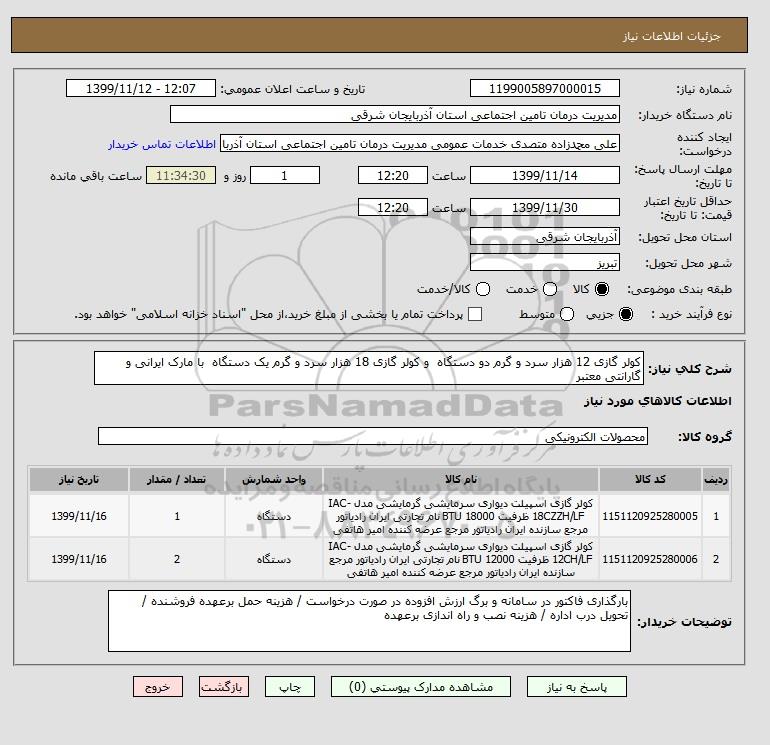Click need date 1399/11/16 in row 1

click(79, 516)
